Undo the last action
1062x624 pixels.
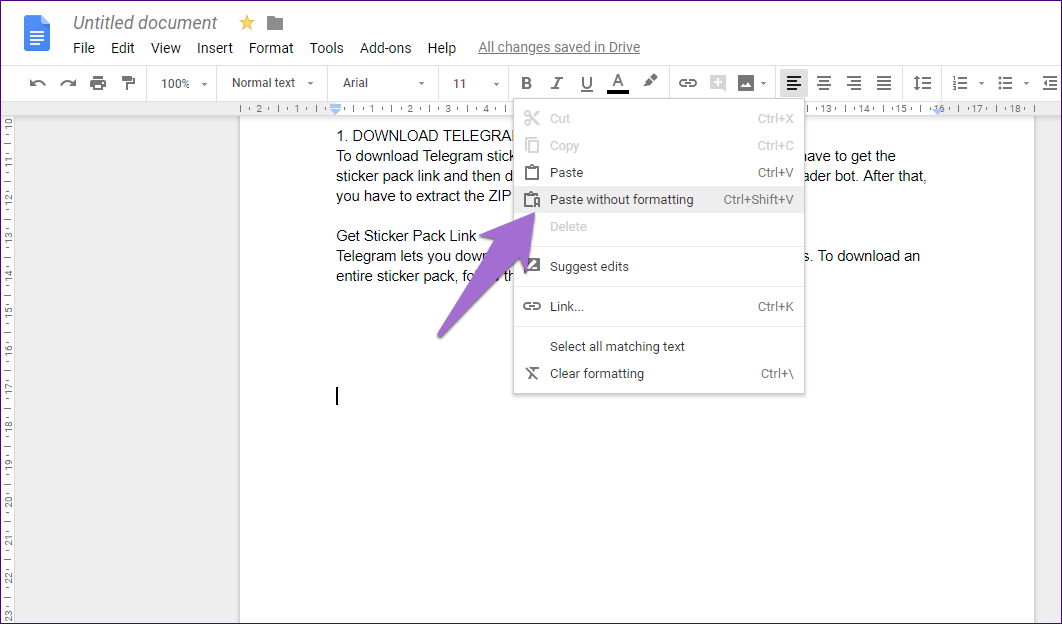tap(38, 83)
